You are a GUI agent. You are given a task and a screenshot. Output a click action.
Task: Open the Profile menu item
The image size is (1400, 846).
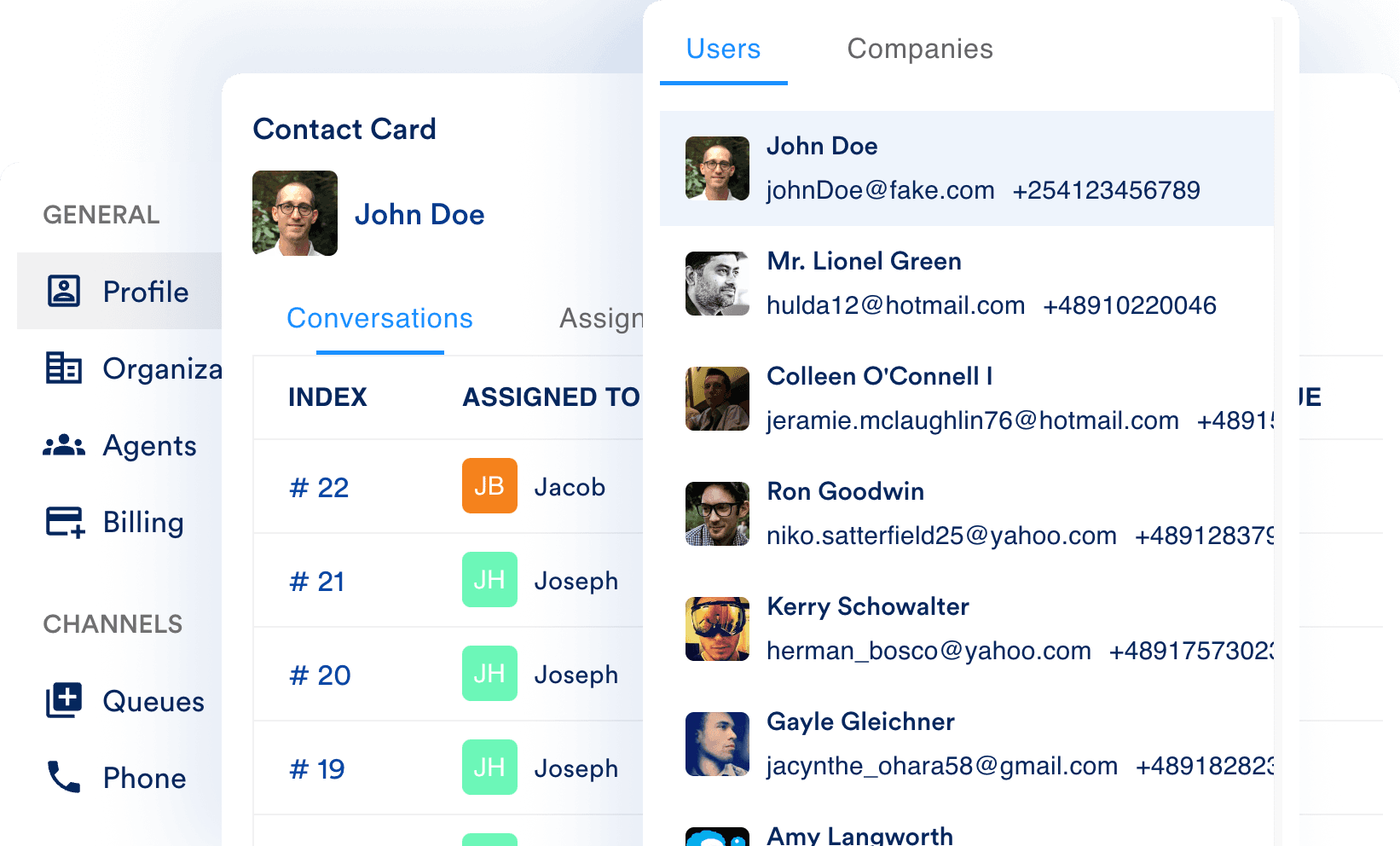[119, 291]
